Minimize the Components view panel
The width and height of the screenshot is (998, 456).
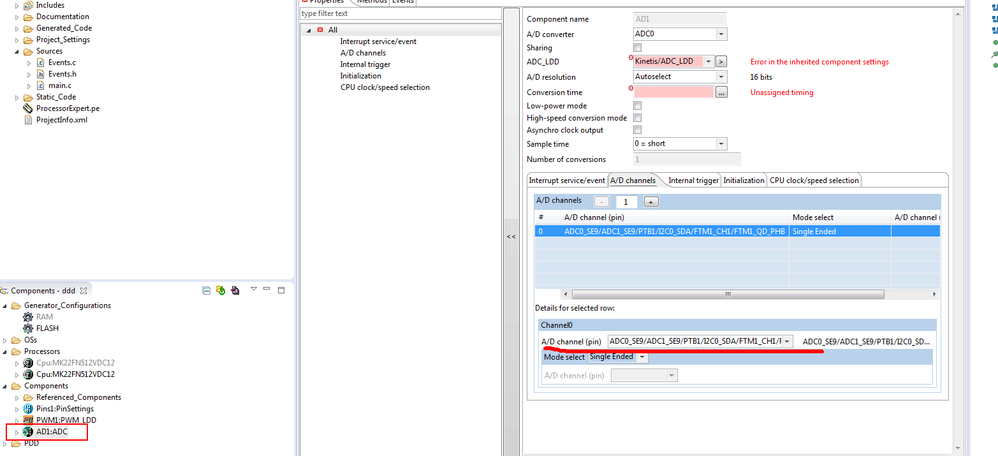[267, 289]
